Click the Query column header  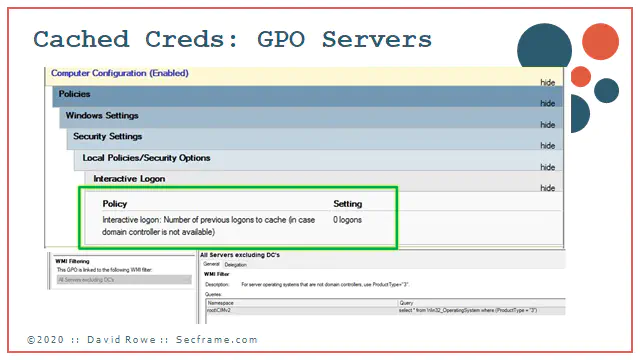click(x=482, y=303)
